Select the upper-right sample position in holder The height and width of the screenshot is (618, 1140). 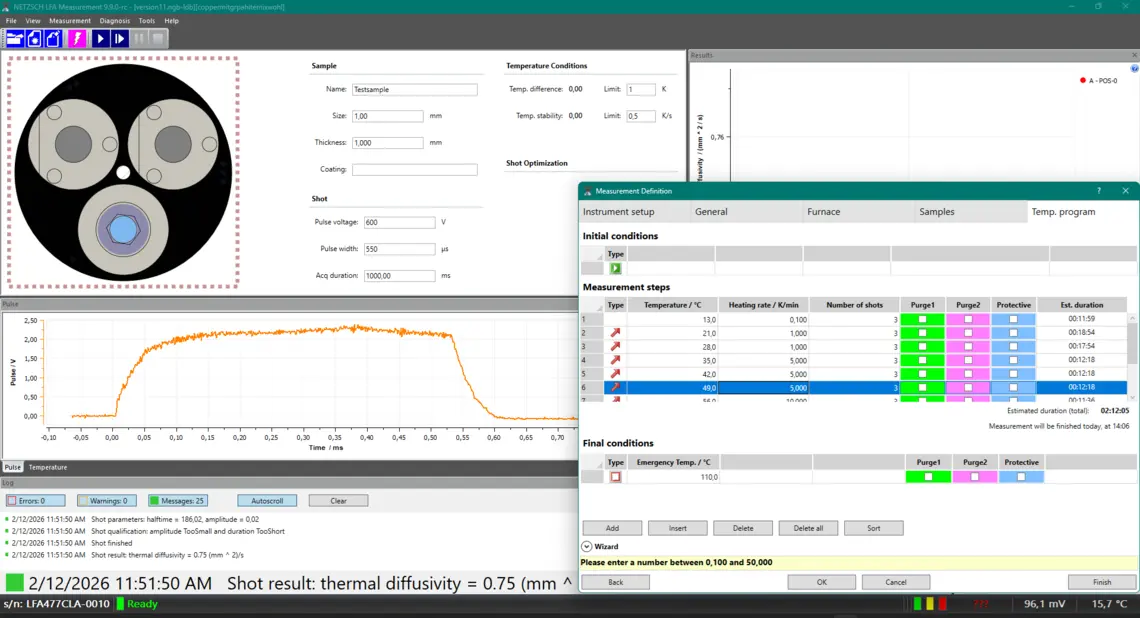pyautogui.click(x=173, y=144)
